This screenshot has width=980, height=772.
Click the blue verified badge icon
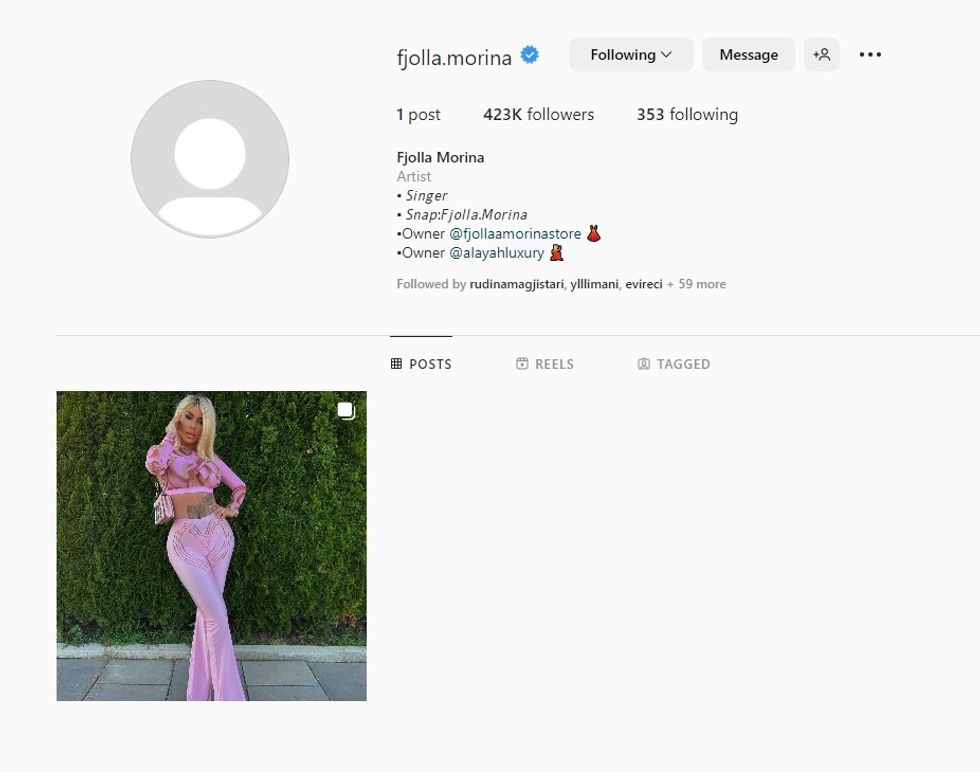coord(529,55)
